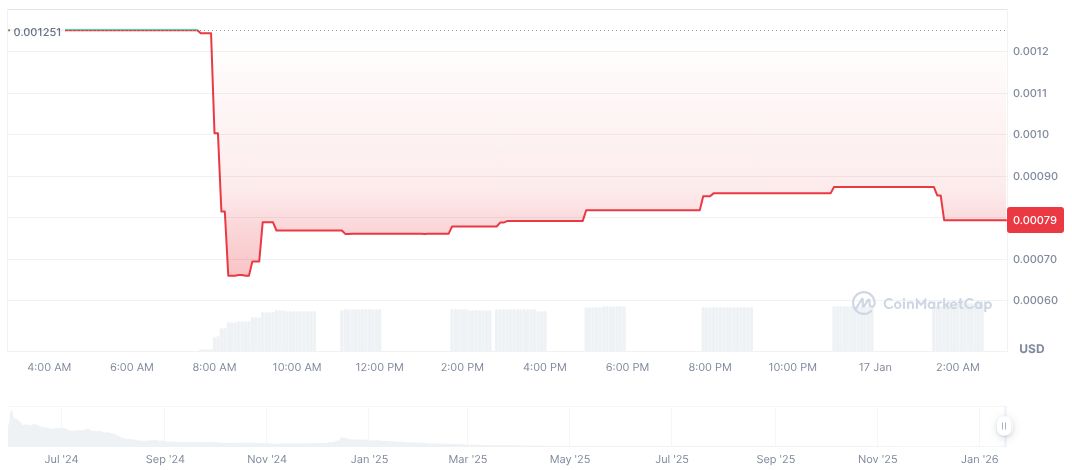
Task: Click the red 0.00079 current price tag
Action: 1035,220
